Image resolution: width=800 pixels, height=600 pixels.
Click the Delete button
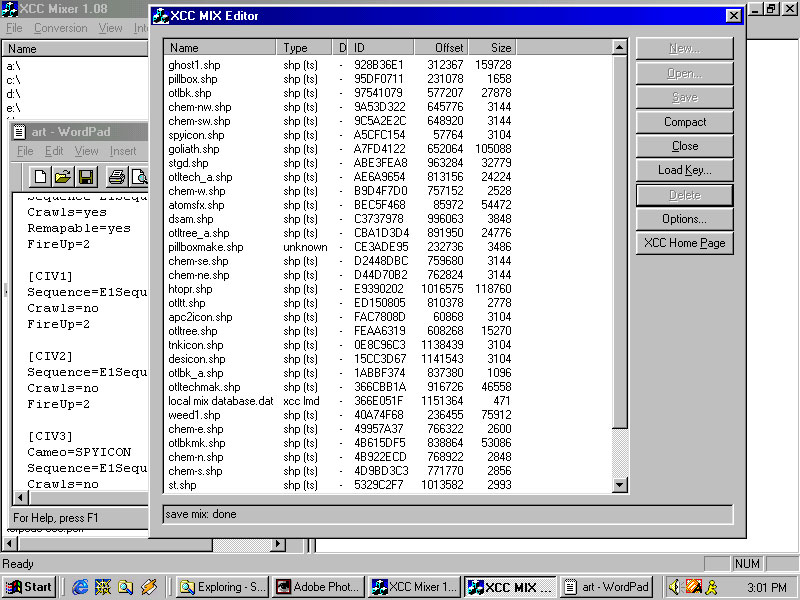[685, 195]
